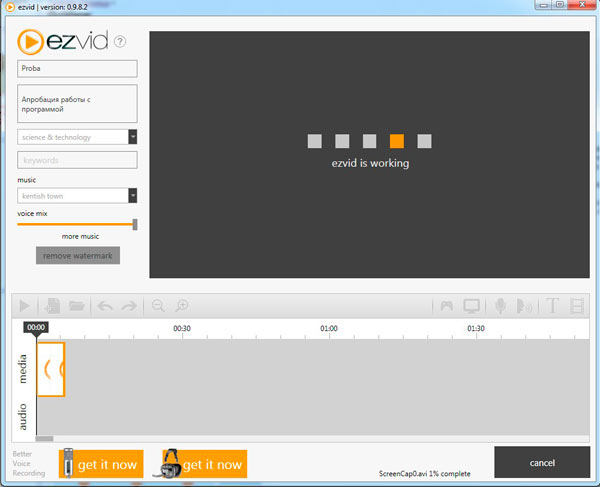Click the speech synthesis icon
This screenshot has width=600, height=487.
click(x=522, y=306)
